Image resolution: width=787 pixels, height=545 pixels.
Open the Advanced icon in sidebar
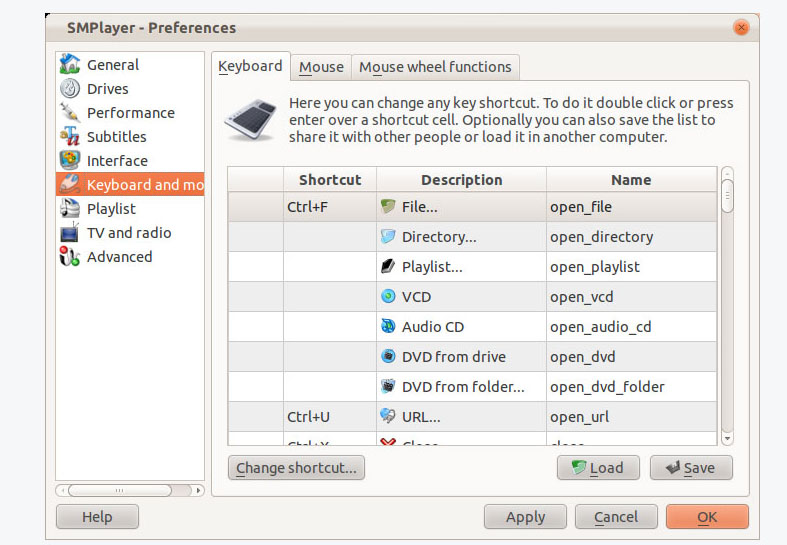[70, 256]
